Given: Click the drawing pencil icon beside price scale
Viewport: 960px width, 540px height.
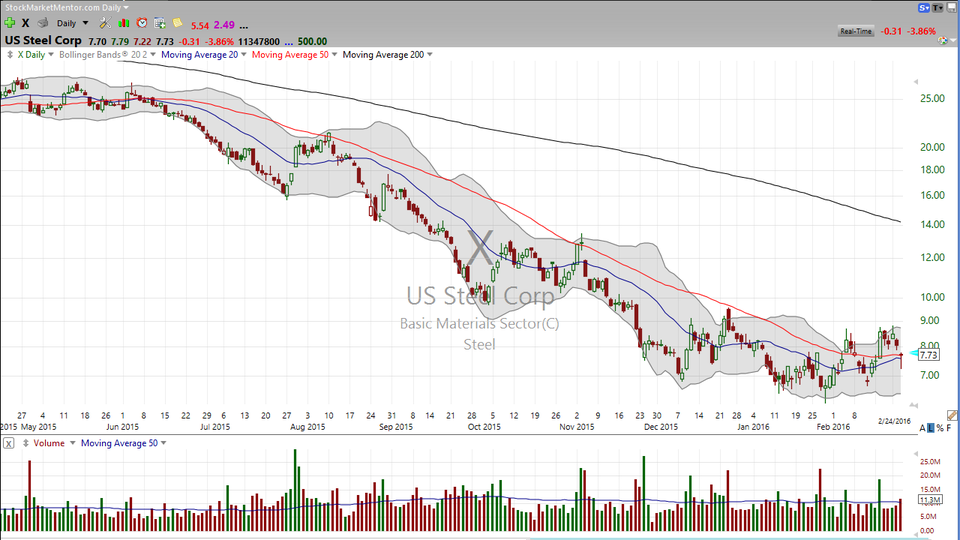Looking at the screenshot, I should [x=952, y=416].
